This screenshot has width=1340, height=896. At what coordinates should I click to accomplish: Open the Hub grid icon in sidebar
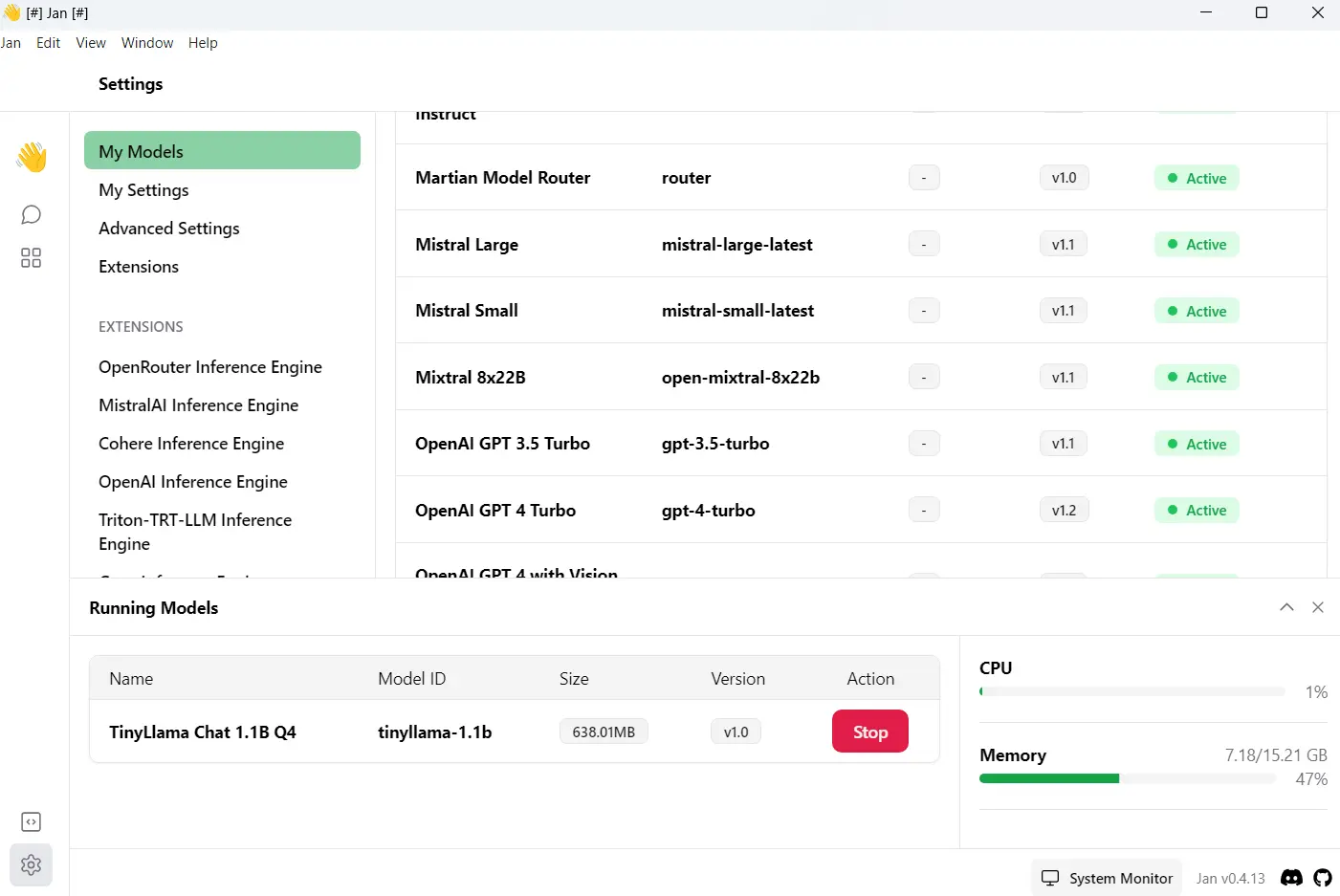click(31, 257)
